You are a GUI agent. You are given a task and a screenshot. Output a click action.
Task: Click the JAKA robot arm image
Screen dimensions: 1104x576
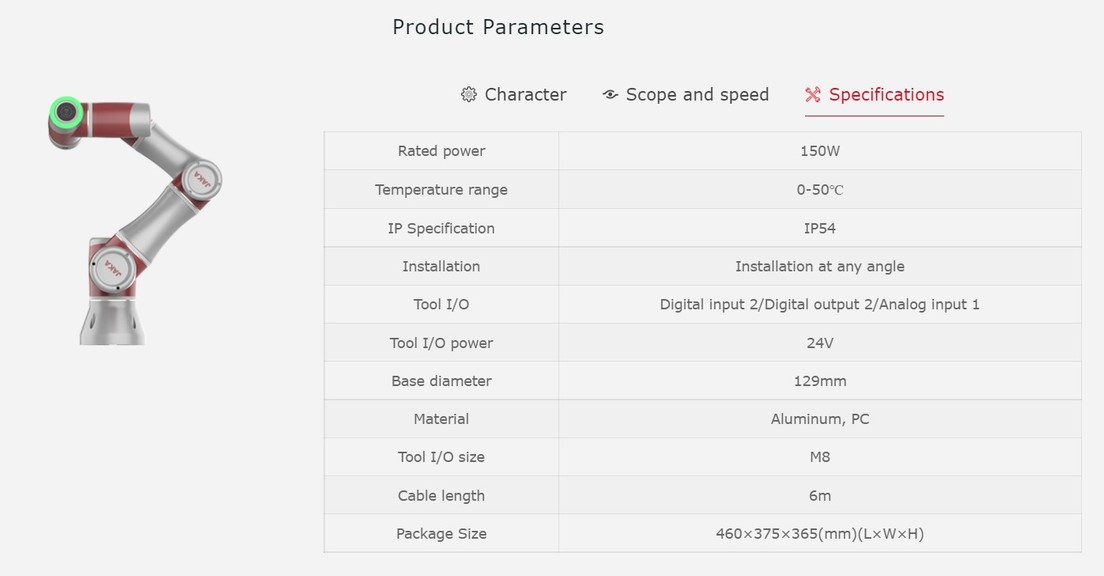coord(135,220)
